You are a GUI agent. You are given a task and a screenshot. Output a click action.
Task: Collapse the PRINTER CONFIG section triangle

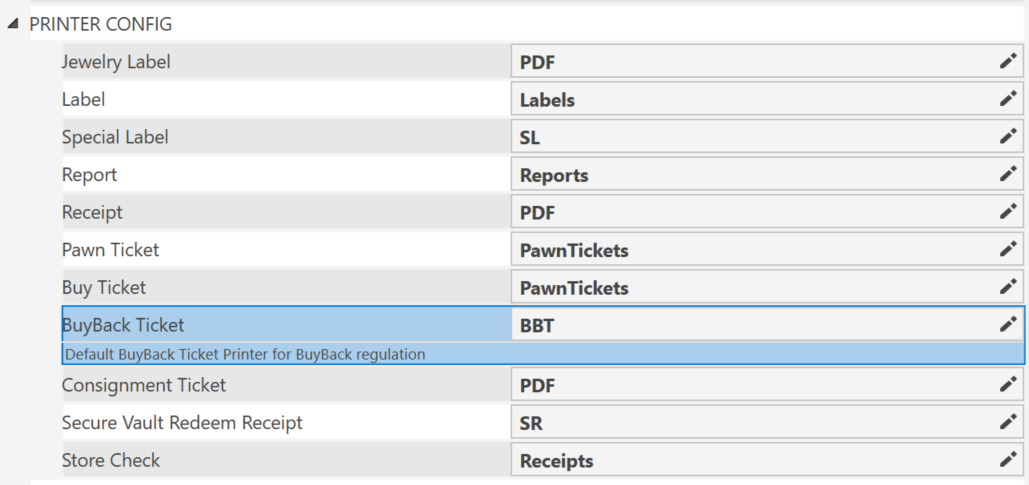[x=12, y=24]
